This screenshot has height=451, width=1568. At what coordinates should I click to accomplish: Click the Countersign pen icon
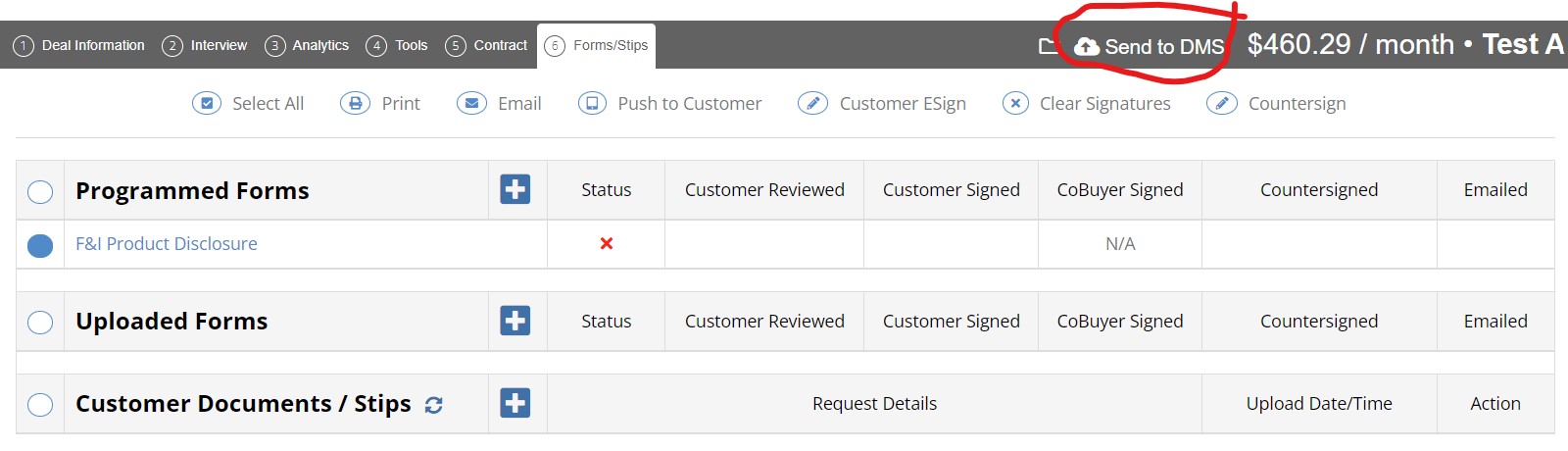[x=1221, y=103]
